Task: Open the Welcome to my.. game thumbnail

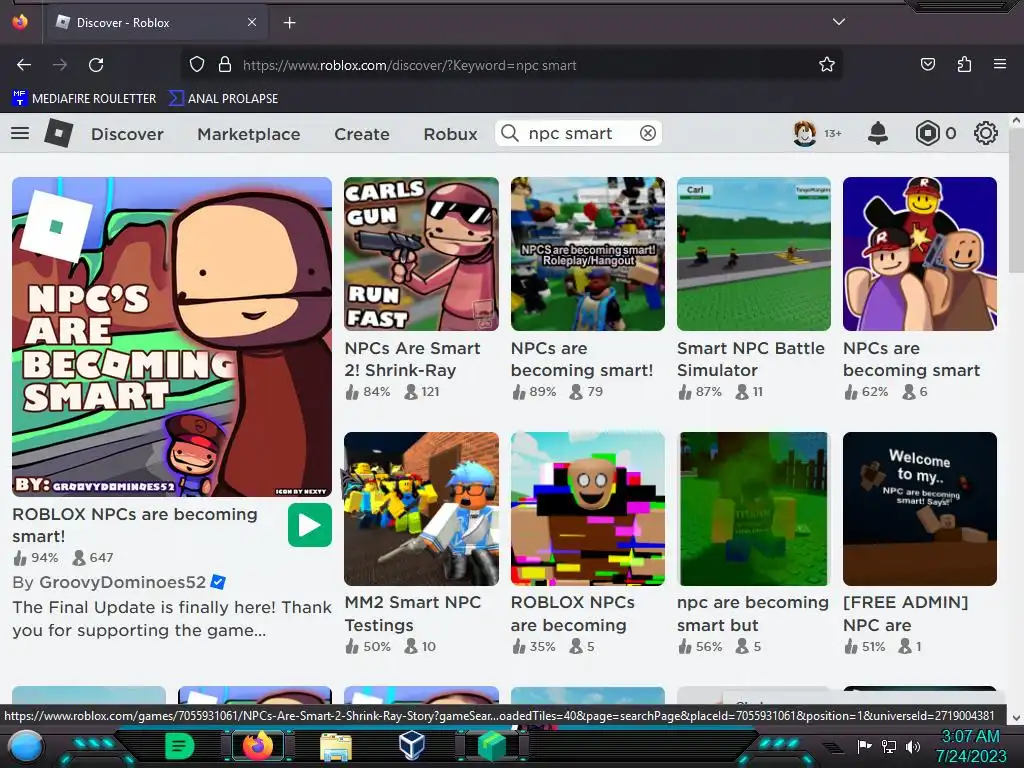Action: (920, 509)
